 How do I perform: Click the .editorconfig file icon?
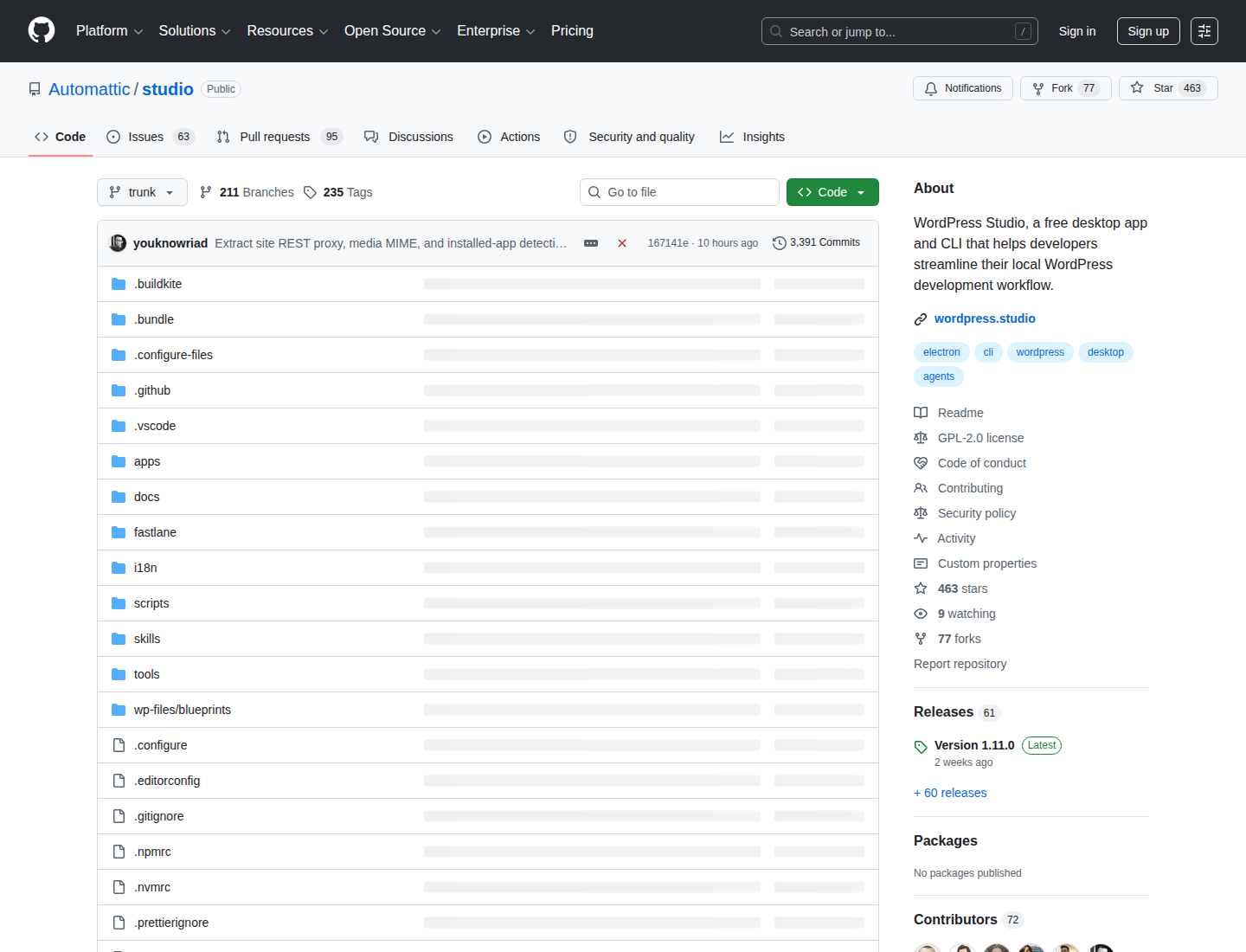click(x=119, y=781)
